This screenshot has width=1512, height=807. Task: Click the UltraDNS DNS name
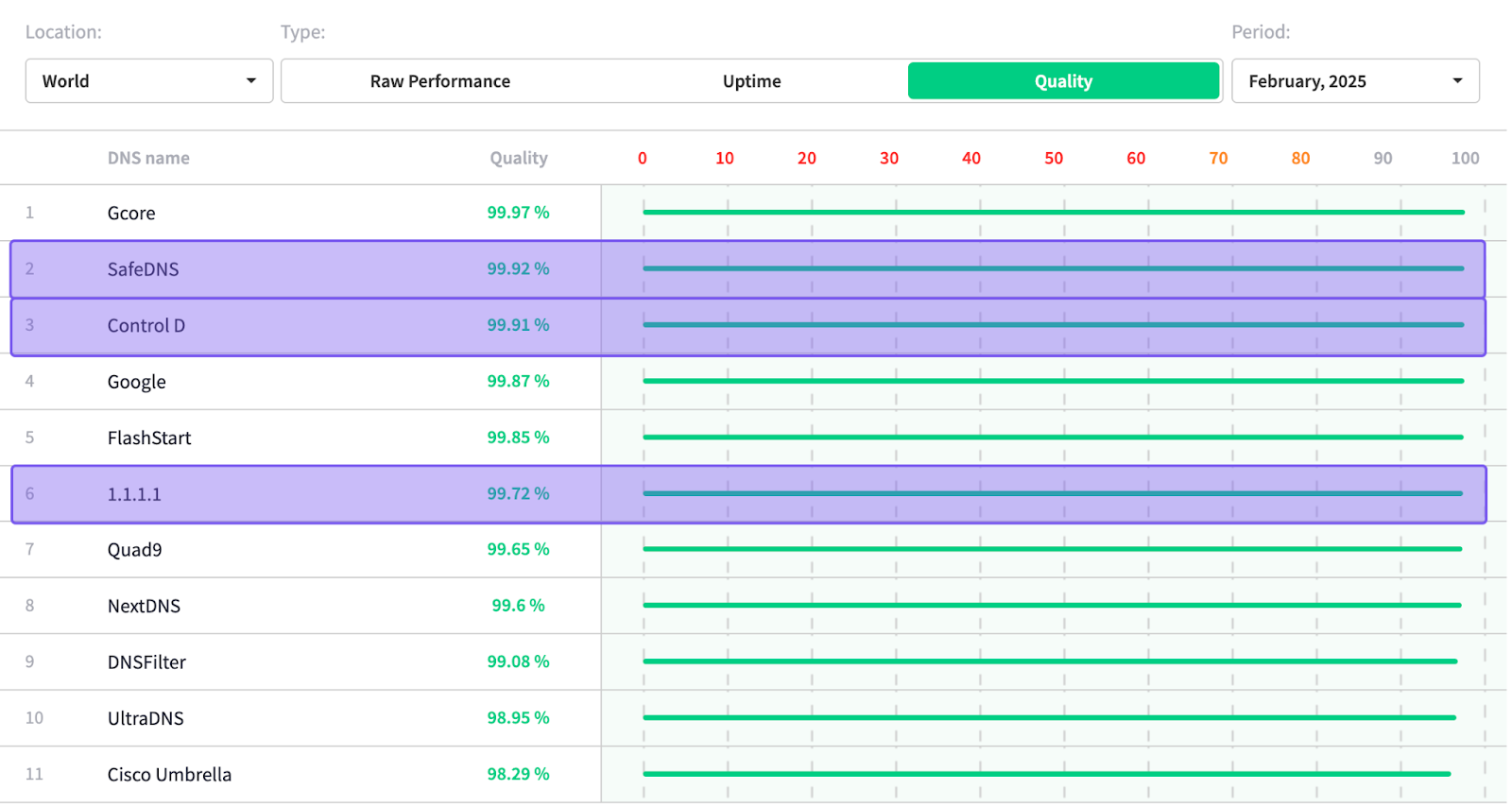pyautogui.click(x=146, y=718)
